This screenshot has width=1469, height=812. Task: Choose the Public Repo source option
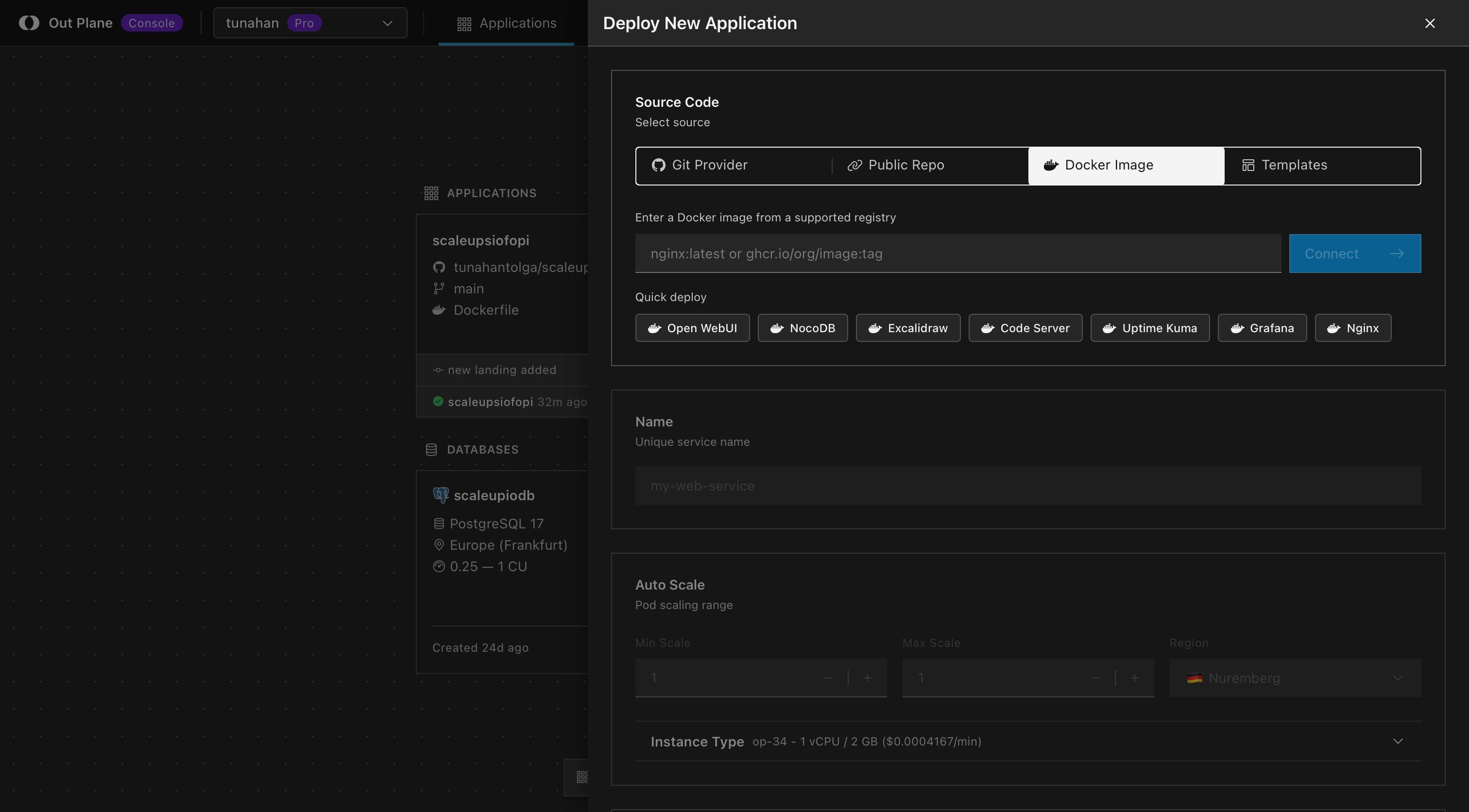point(929,166)
